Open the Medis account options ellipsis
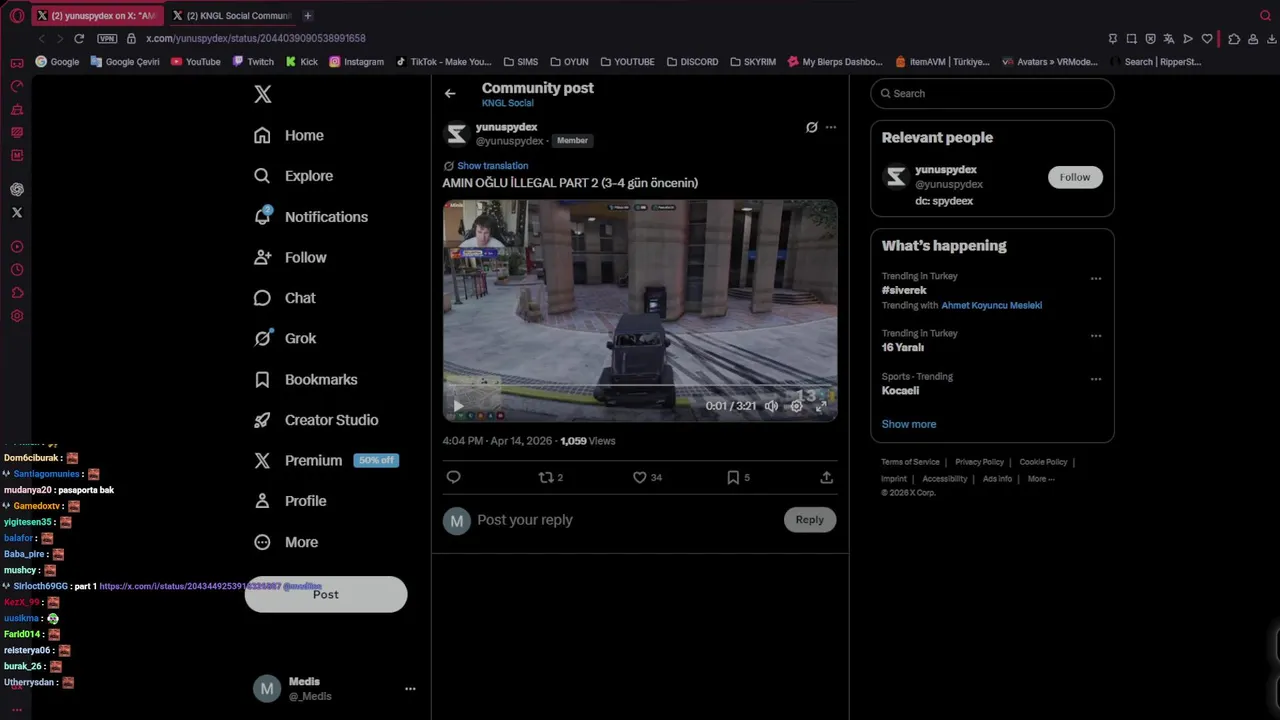Viewport: 1280px width, 720px height. [x=410, y=689]
